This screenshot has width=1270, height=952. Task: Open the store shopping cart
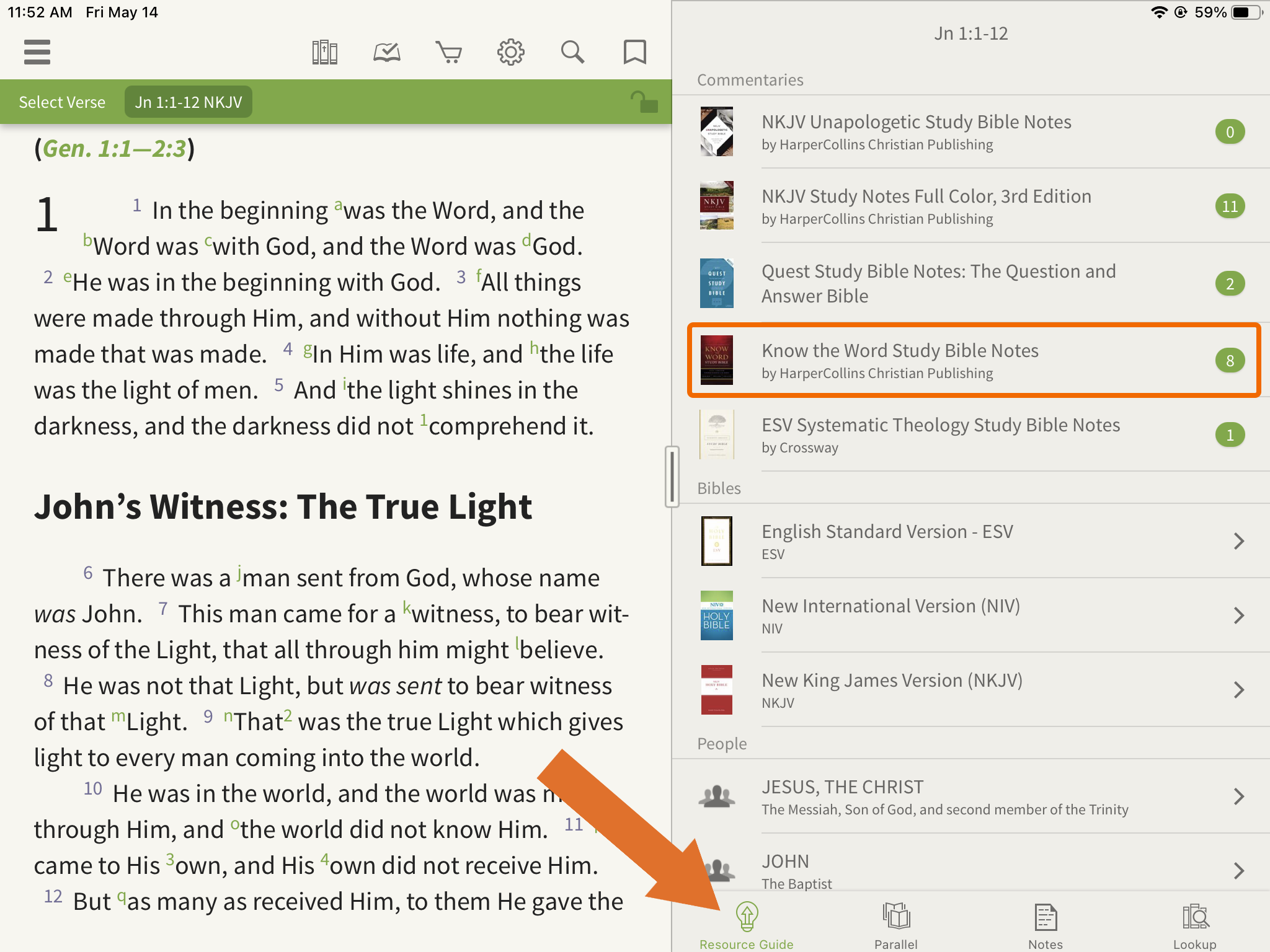(x=448, y=53)
